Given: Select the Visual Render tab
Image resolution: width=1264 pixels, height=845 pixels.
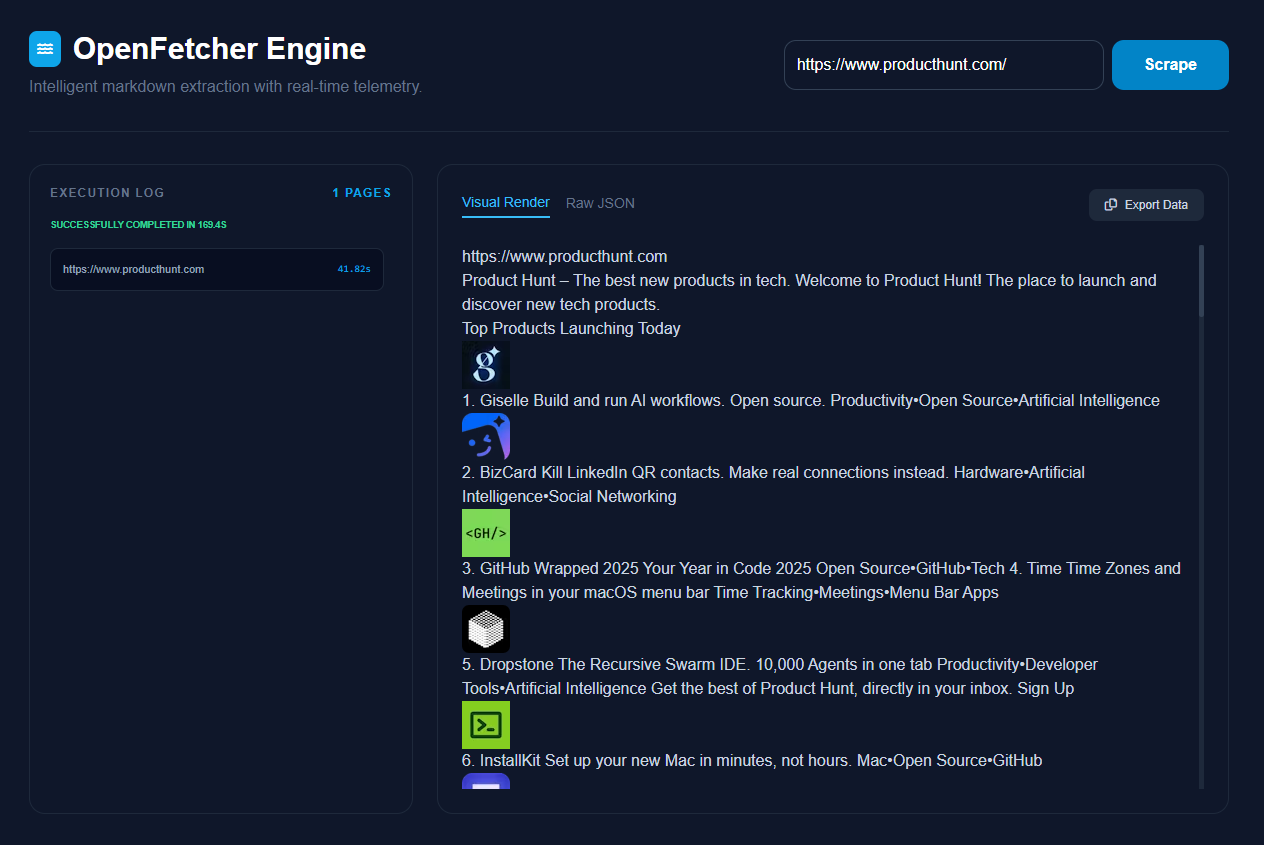Looking at the screenshot, I should (x=506, y=203).
